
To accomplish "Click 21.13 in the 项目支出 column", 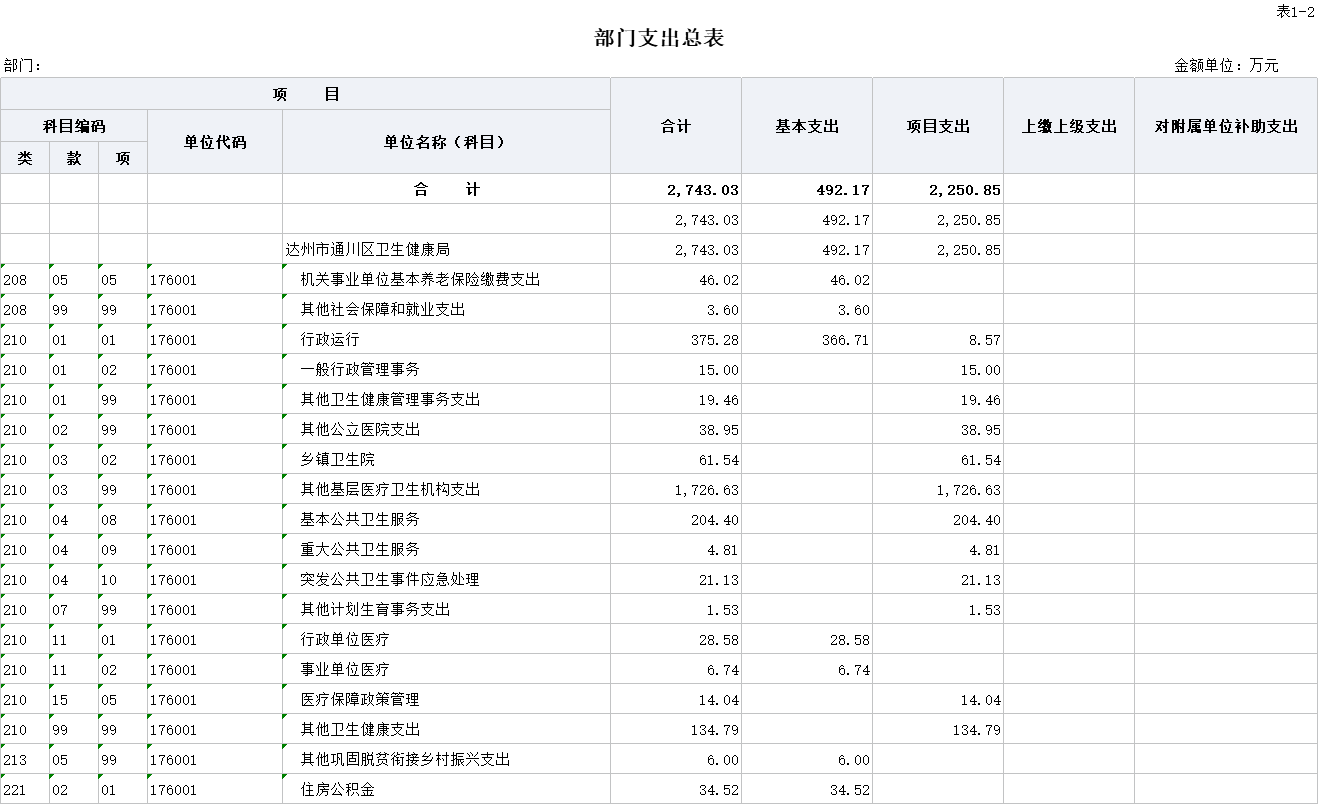I will [x=981, y=580].
